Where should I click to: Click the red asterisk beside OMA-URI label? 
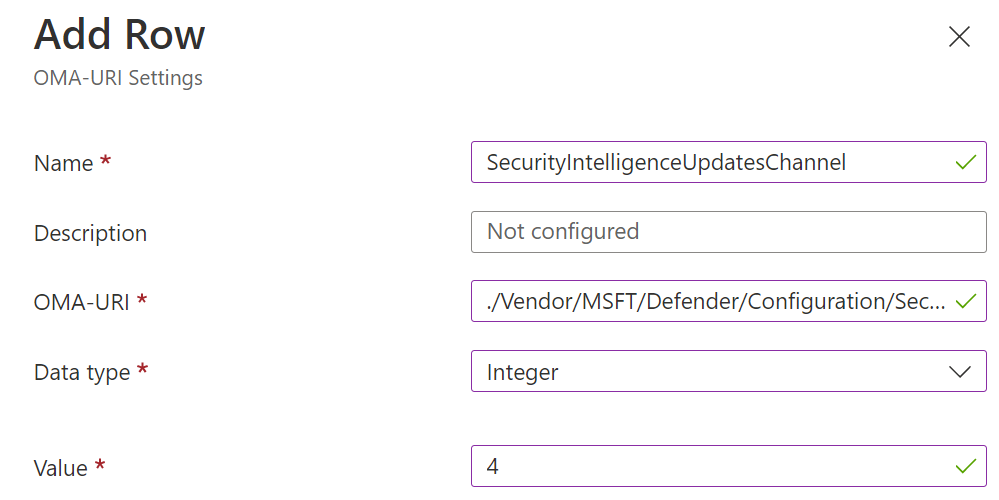142,301
